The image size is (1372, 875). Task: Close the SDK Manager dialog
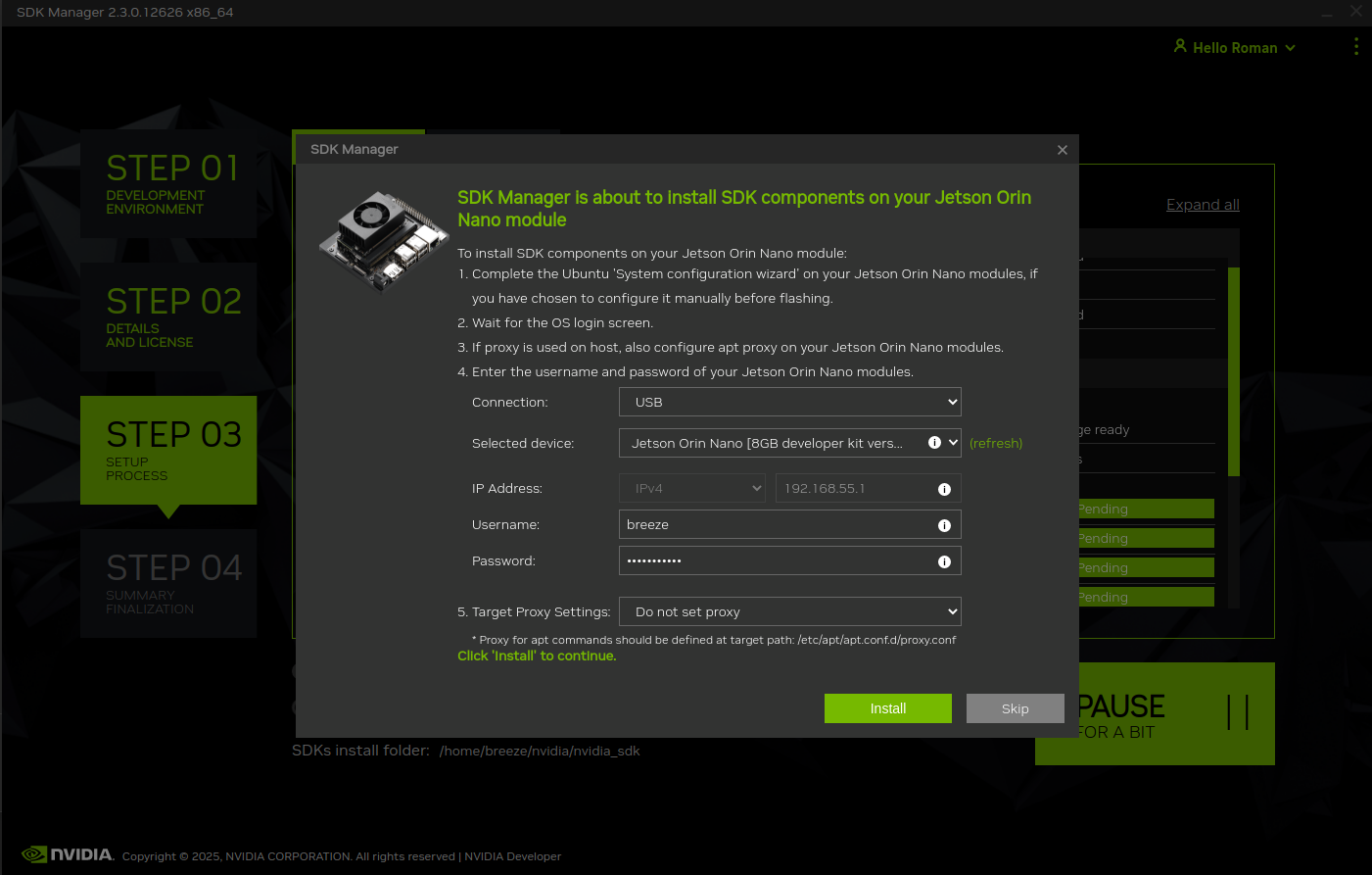[x=1062, y=150]
